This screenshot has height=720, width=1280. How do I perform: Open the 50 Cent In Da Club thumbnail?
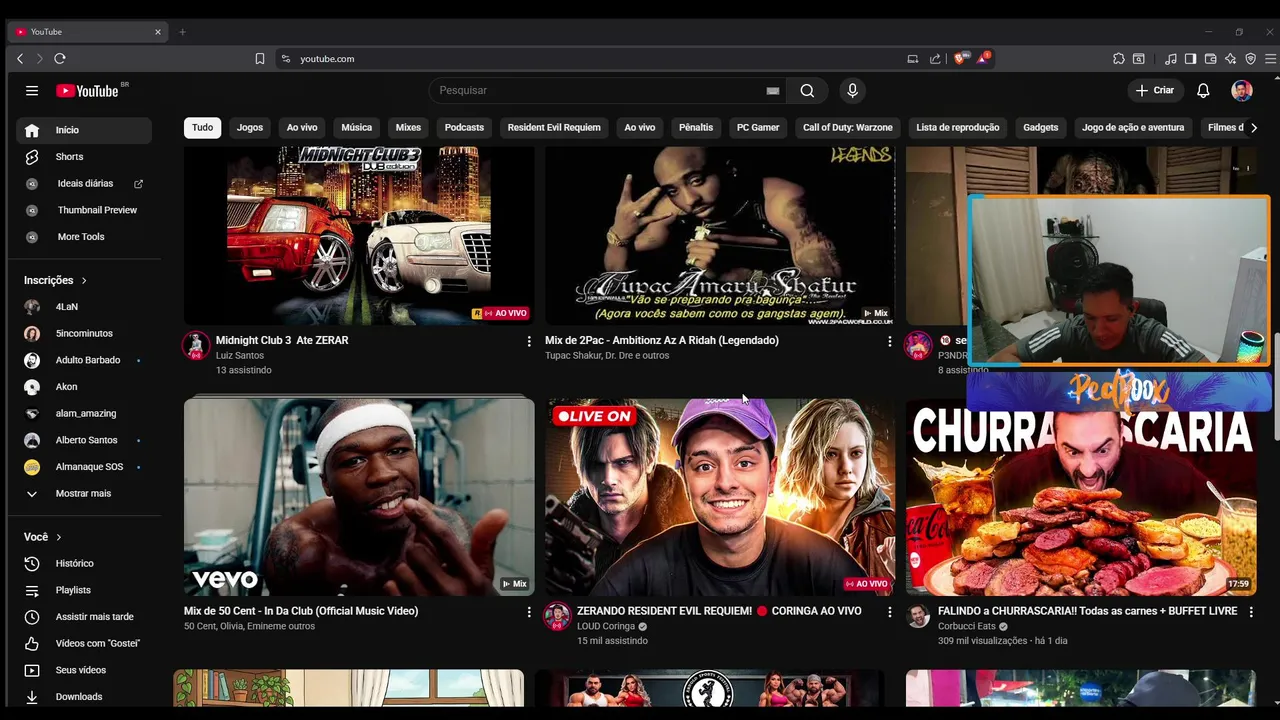359,497
